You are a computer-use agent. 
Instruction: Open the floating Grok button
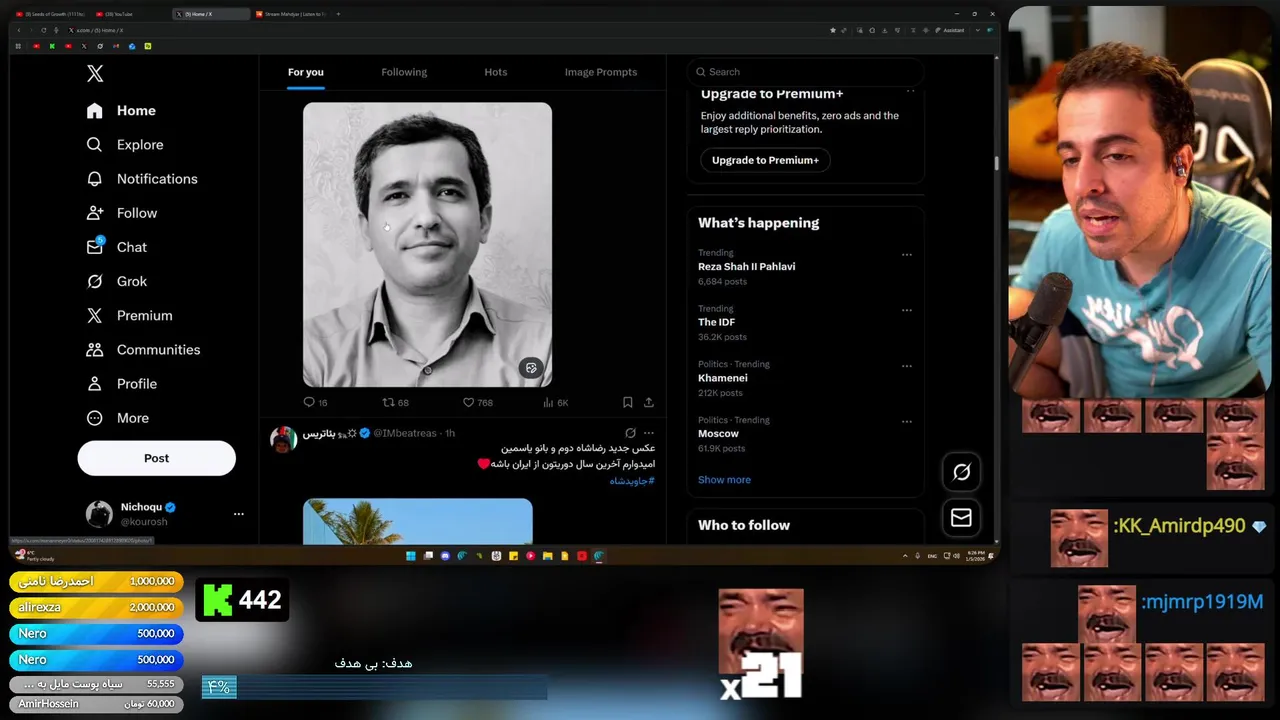(x=961, y=472)
